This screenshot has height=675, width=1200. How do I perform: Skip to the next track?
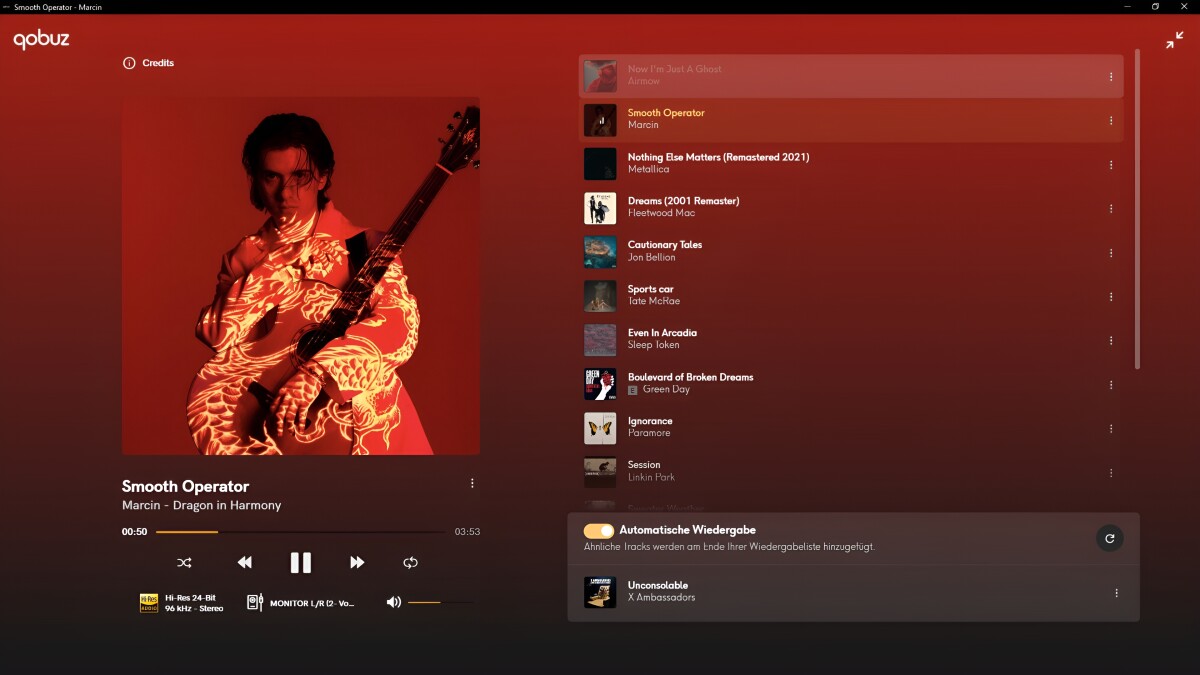coord(357,562)
